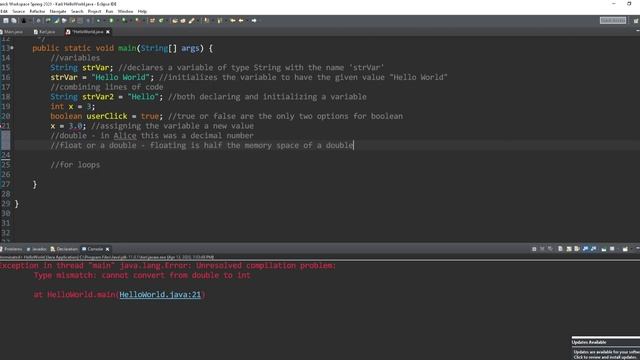This screenshot has width=640, height=360.
Task: Switch to the Javadoc view tab
Action: [37, 249]
